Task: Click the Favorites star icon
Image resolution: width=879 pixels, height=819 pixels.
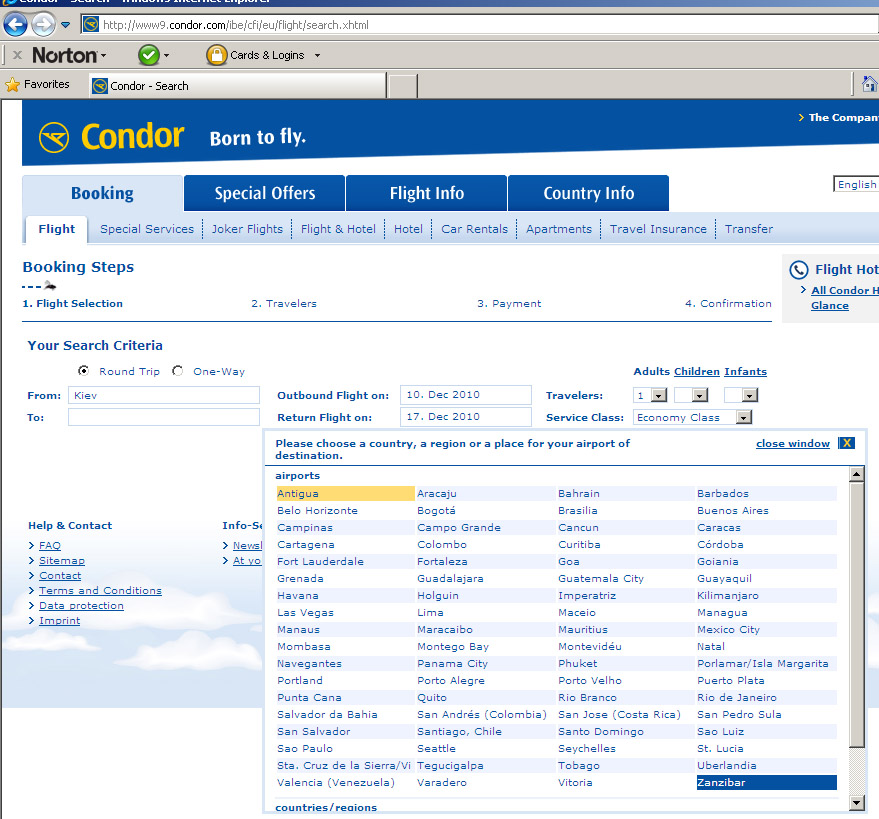Action: click(x=12, y=85)
